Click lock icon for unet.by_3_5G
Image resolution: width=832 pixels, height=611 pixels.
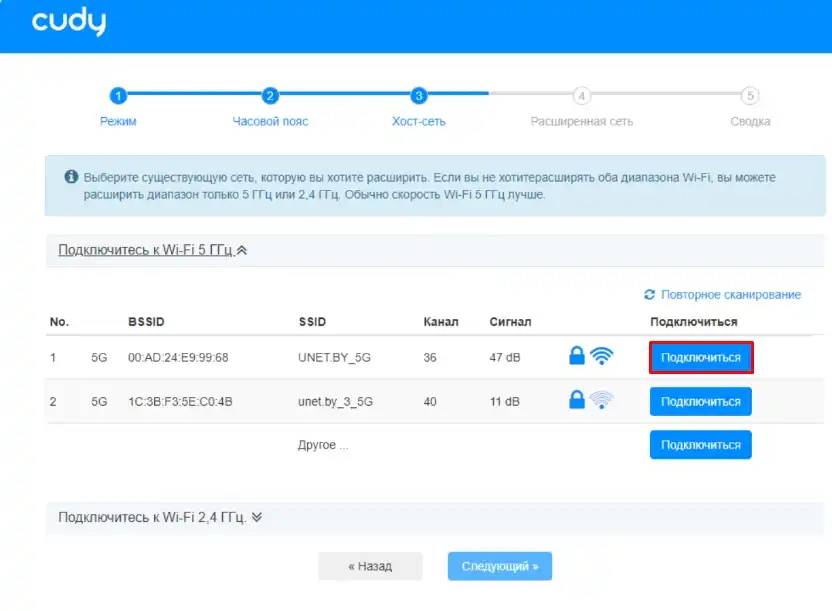(577, 399)
